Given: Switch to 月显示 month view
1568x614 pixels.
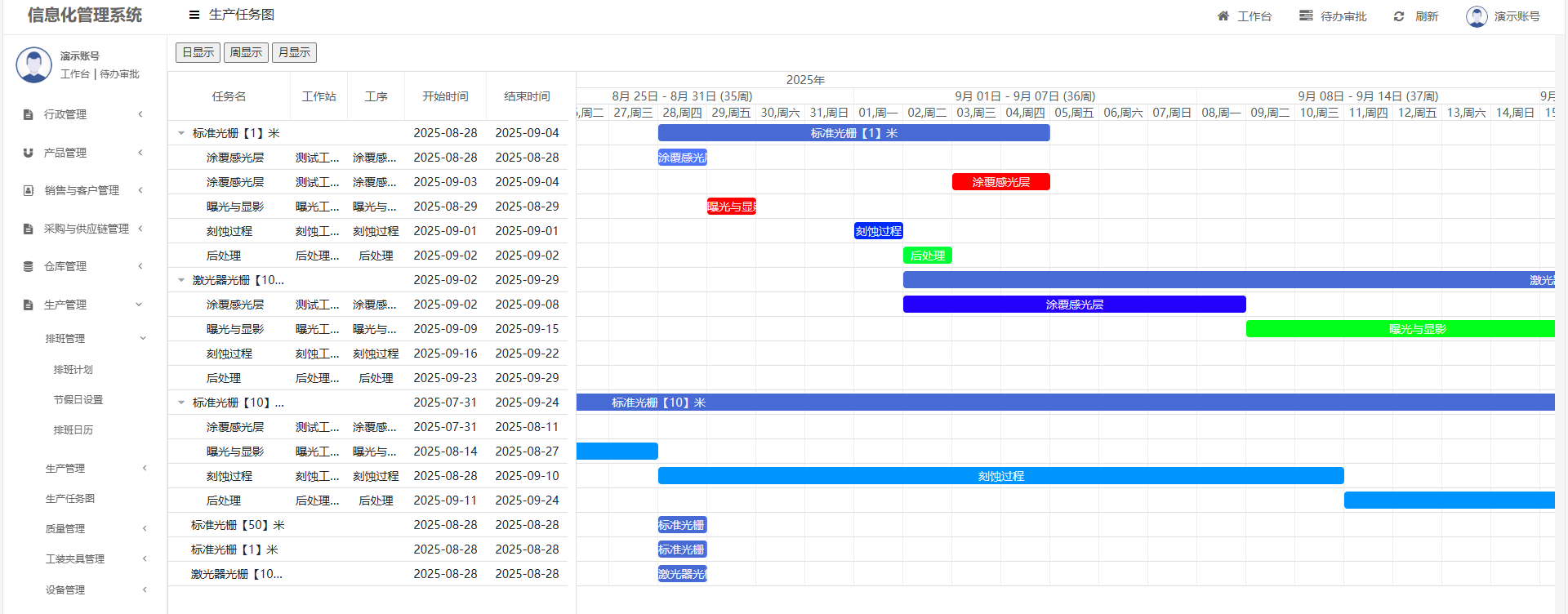Looking at the screenshot, I should (294, 52).
